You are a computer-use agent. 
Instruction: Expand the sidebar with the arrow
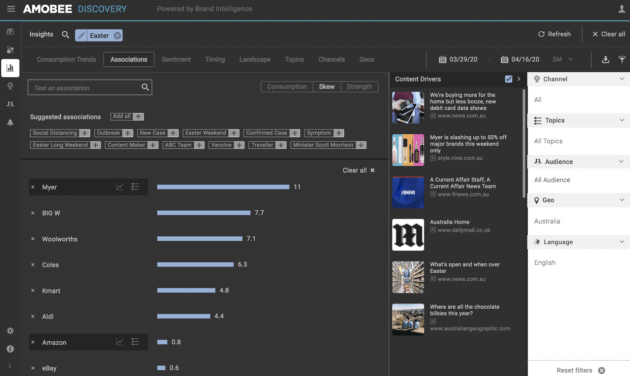pos(10,366)
